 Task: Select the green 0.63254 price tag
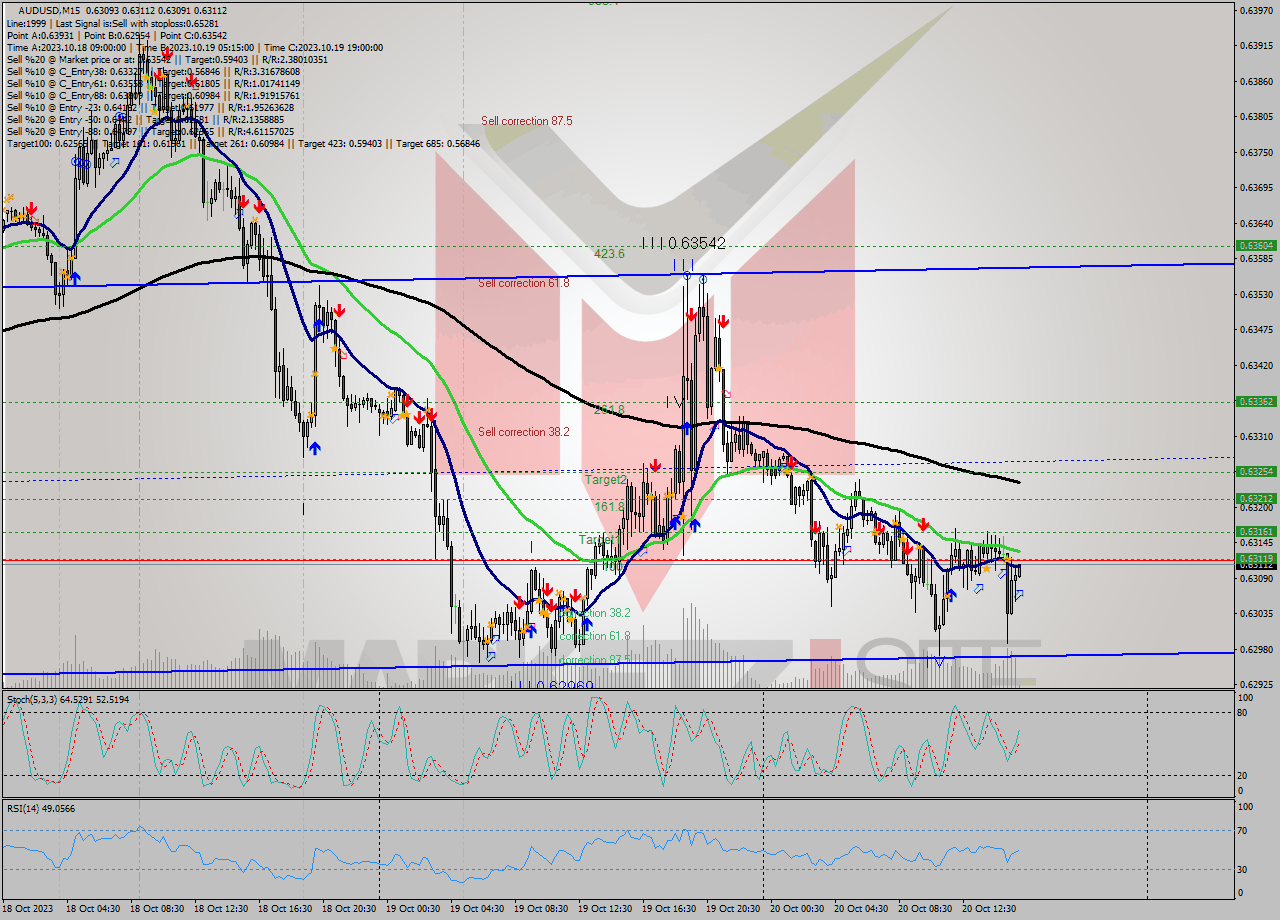1256,471
